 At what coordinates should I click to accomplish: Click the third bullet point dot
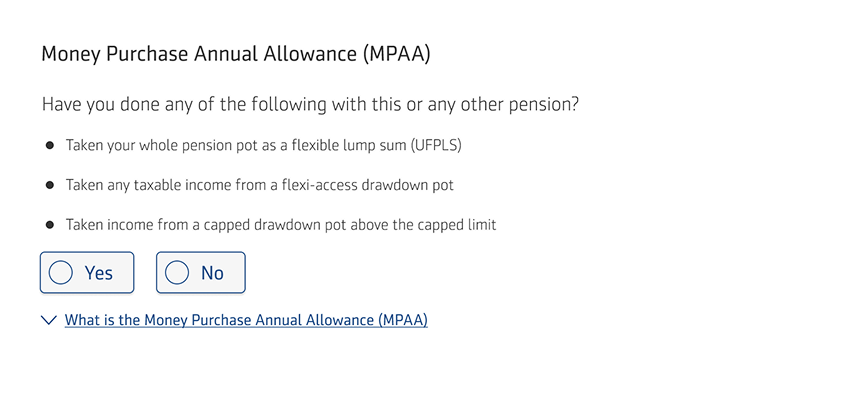50,225
